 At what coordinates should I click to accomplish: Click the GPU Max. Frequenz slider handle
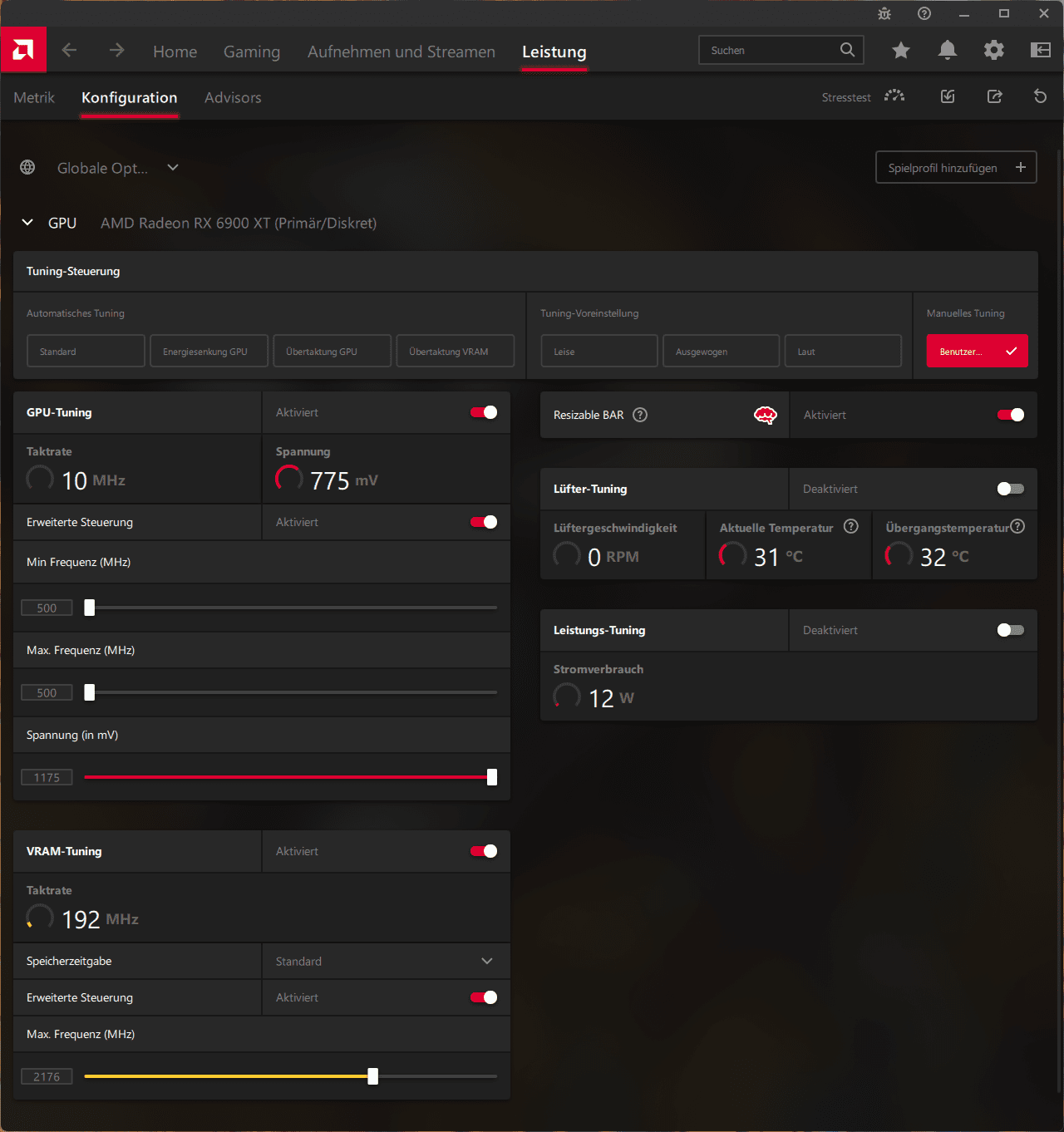(x=90, y=692)
